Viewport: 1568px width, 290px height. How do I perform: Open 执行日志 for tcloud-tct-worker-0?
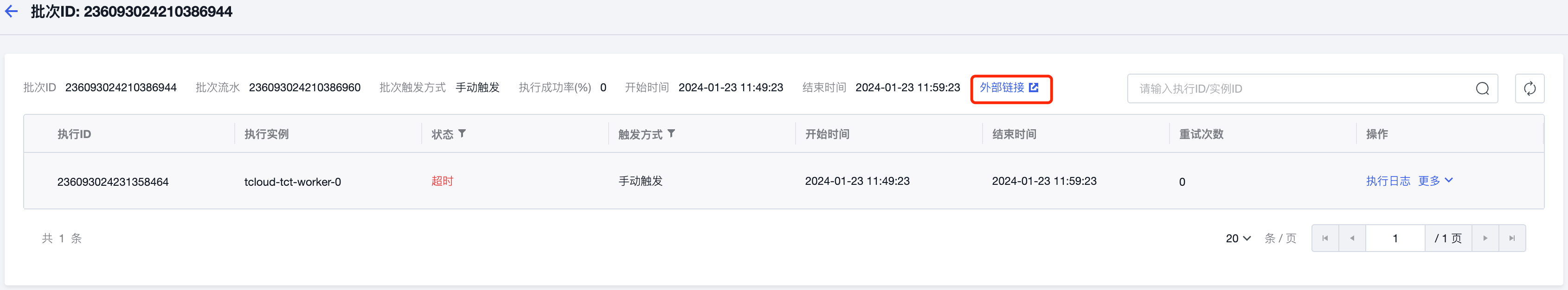click(x=1388, y=181)
